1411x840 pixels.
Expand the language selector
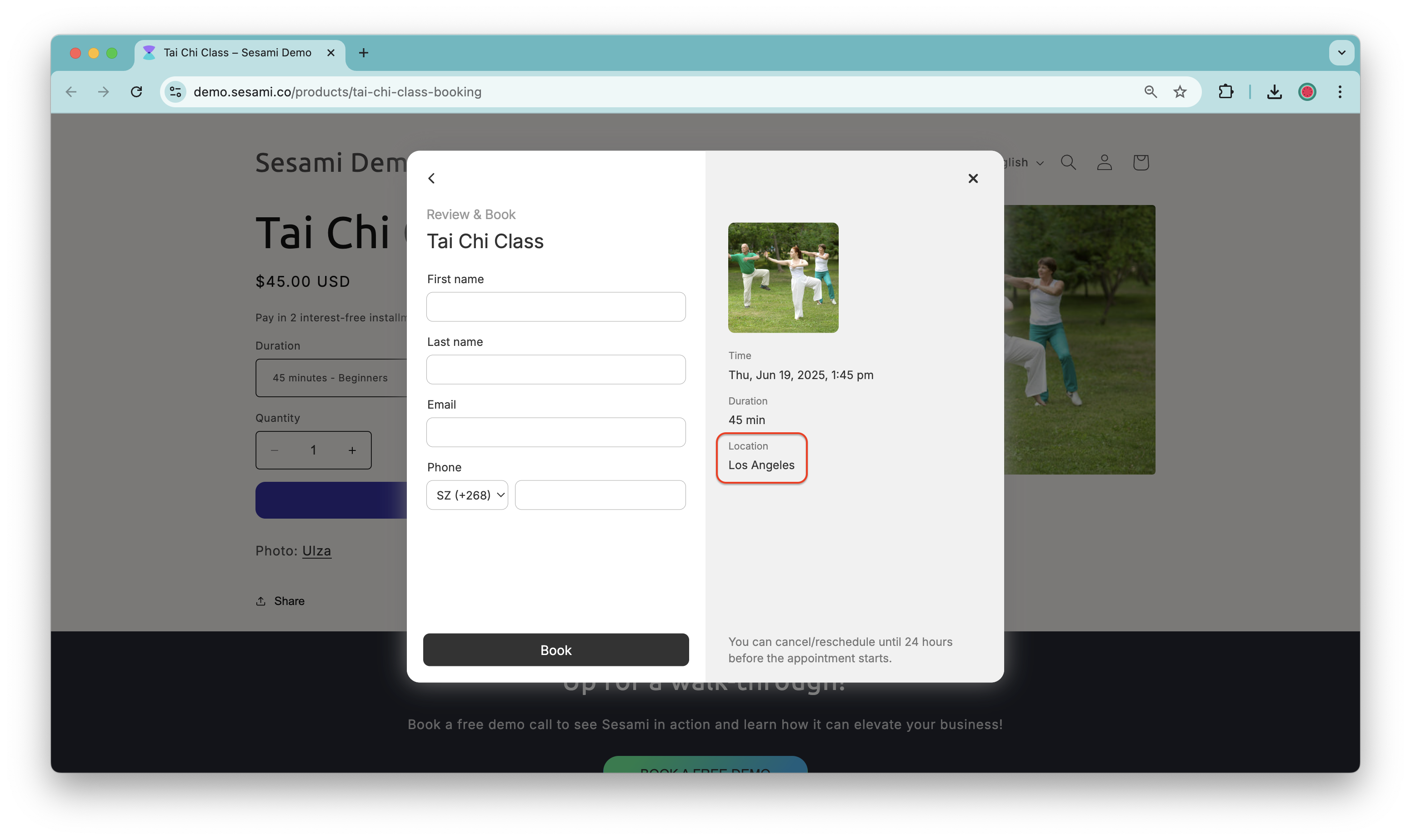(1025, 162)
